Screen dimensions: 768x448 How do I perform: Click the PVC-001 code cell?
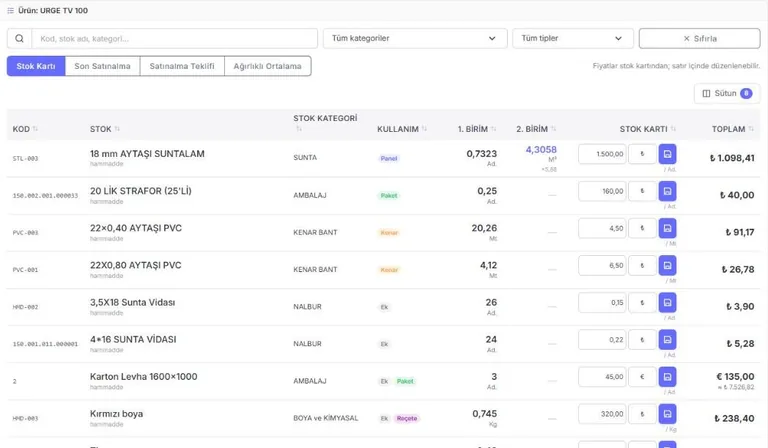click(25, 270)
